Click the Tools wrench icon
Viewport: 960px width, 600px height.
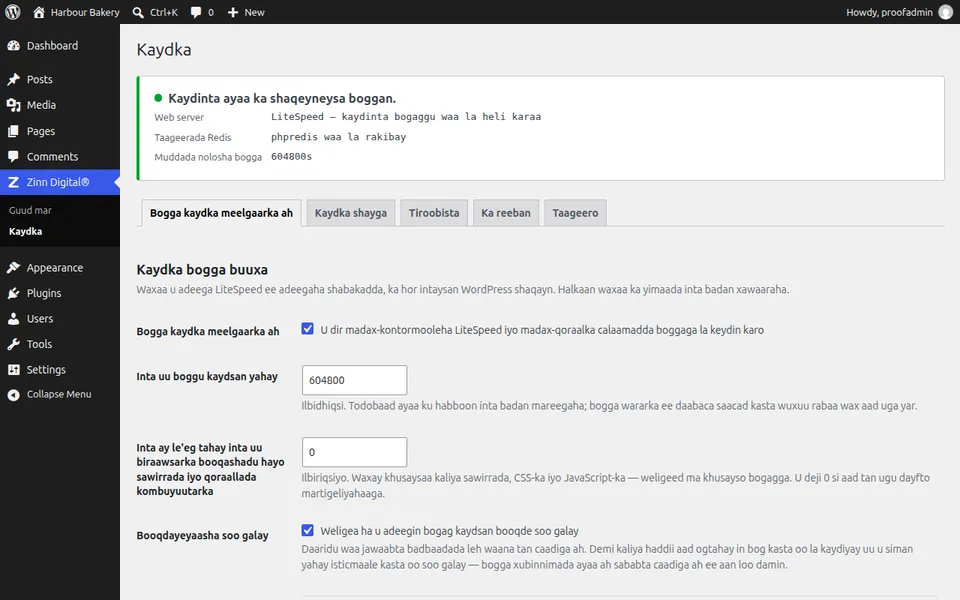[x=13, y=344]
